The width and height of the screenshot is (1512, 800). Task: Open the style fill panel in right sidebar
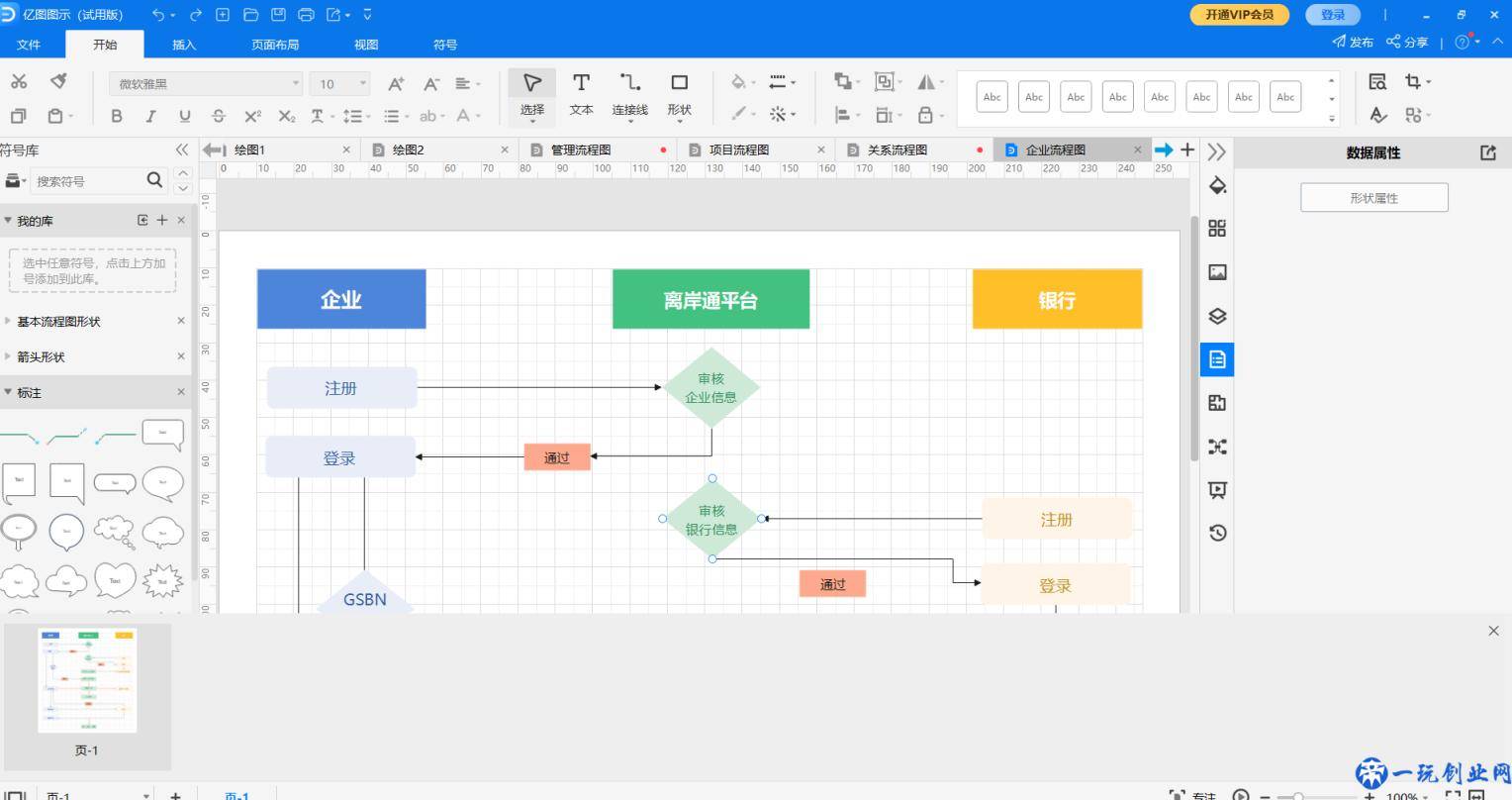1217,185
